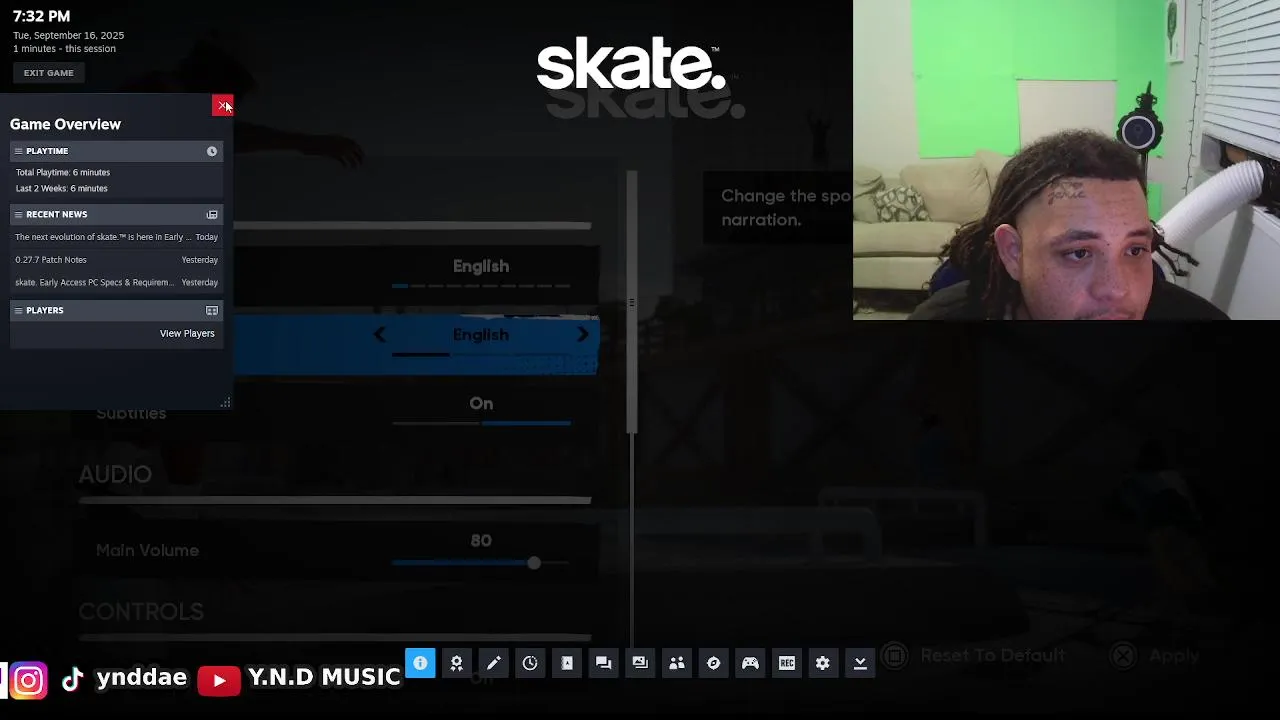Click the hamburger handle beside PLAYERS
The height and width of the screenshot is (720, 1280).
pyautogui.click(x=18, y=310)
